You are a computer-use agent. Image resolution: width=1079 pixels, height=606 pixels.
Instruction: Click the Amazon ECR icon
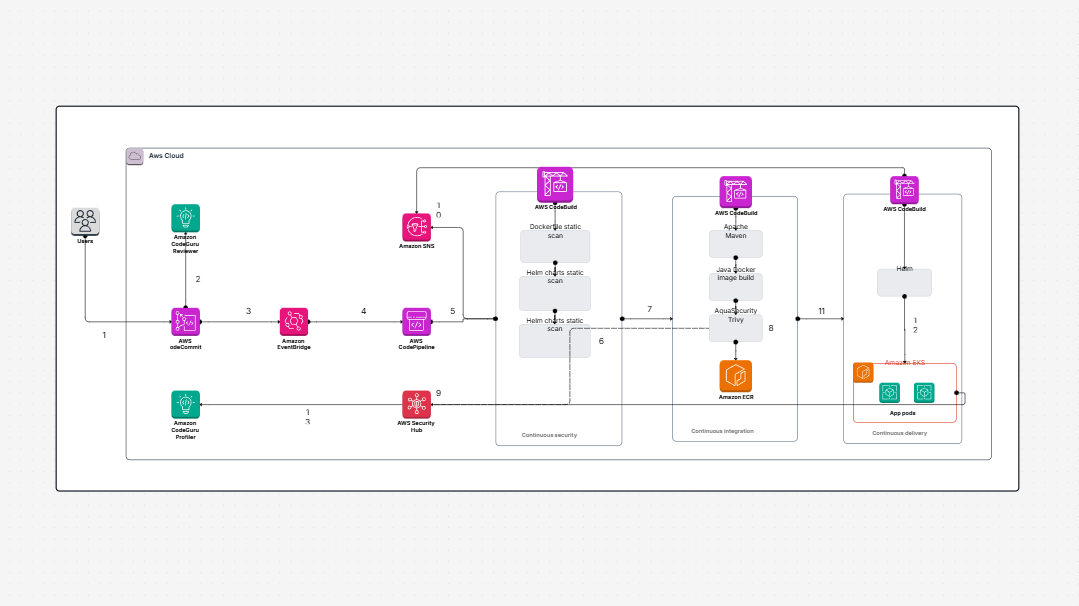[736, 376]
